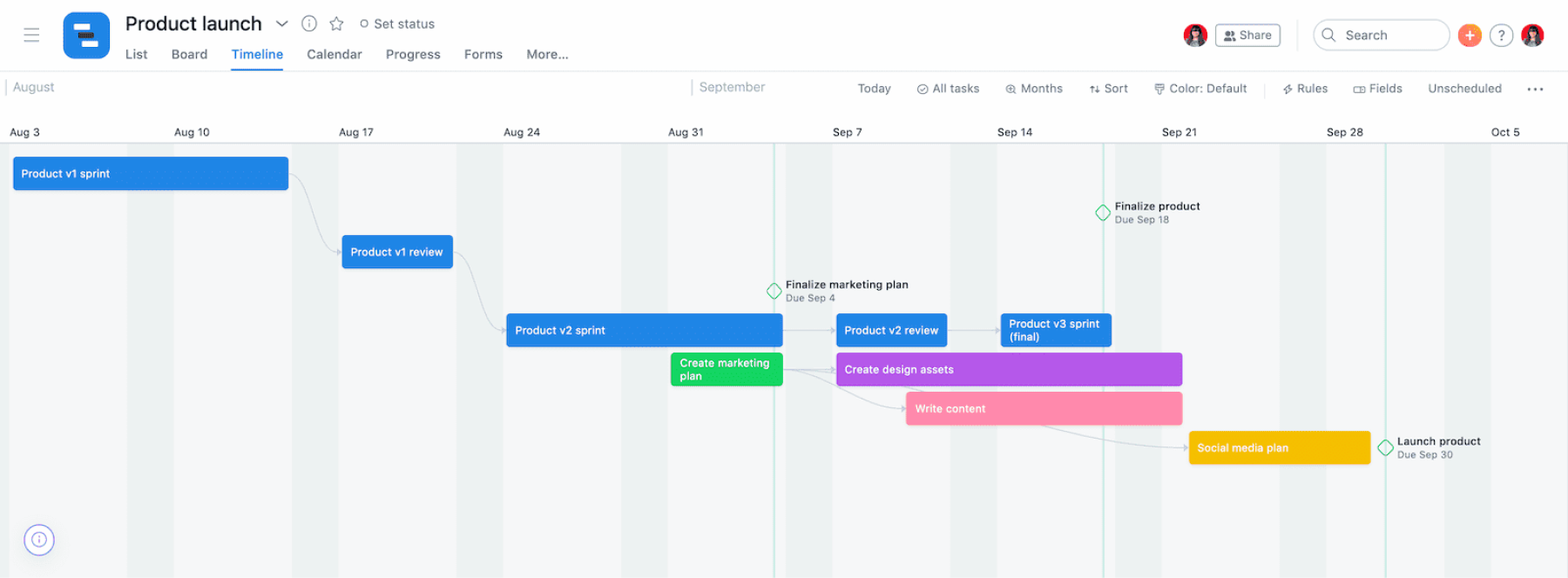Expand the More... tab menu
This screenshot has height=578, width=1568.
547,54
